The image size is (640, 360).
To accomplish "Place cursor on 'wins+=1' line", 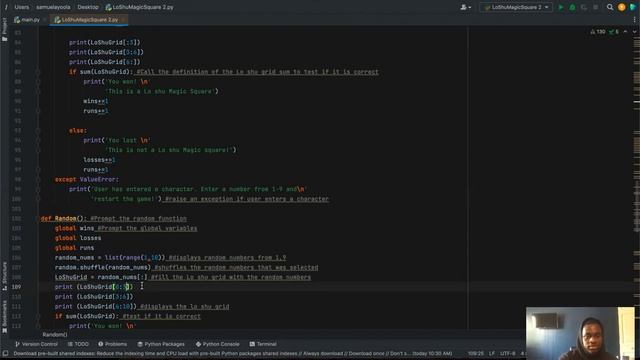I will pyautogui.click(x=96, y=101).
